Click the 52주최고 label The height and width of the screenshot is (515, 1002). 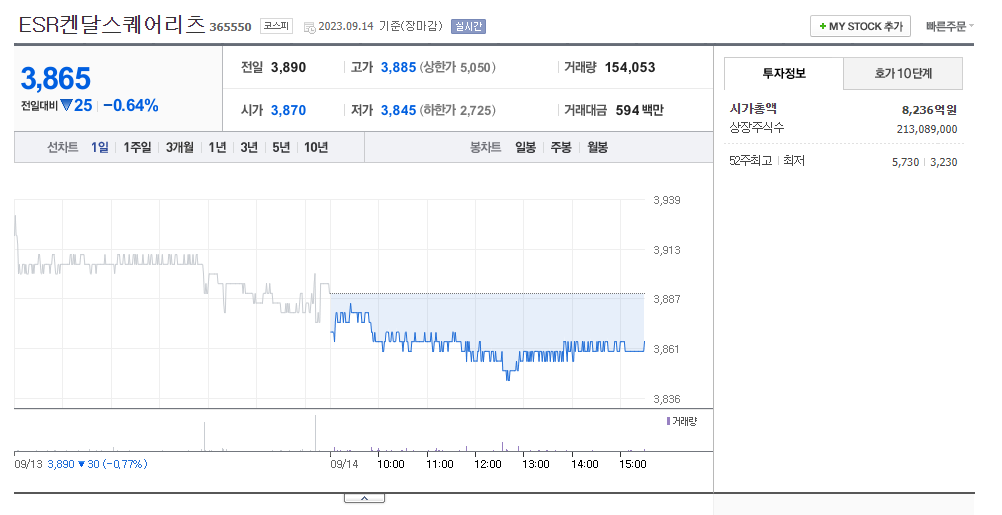[750, 161]
